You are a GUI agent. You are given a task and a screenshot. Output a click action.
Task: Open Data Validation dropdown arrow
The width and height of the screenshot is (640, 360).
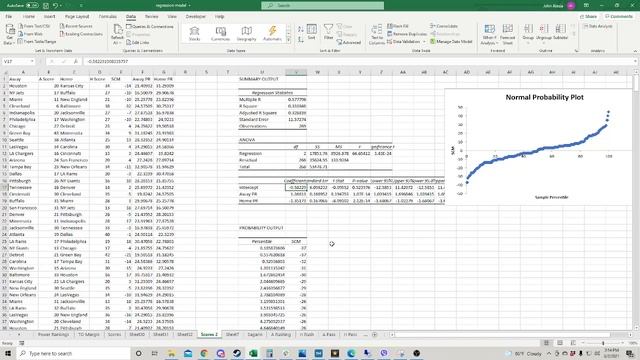tap(424, 42)
